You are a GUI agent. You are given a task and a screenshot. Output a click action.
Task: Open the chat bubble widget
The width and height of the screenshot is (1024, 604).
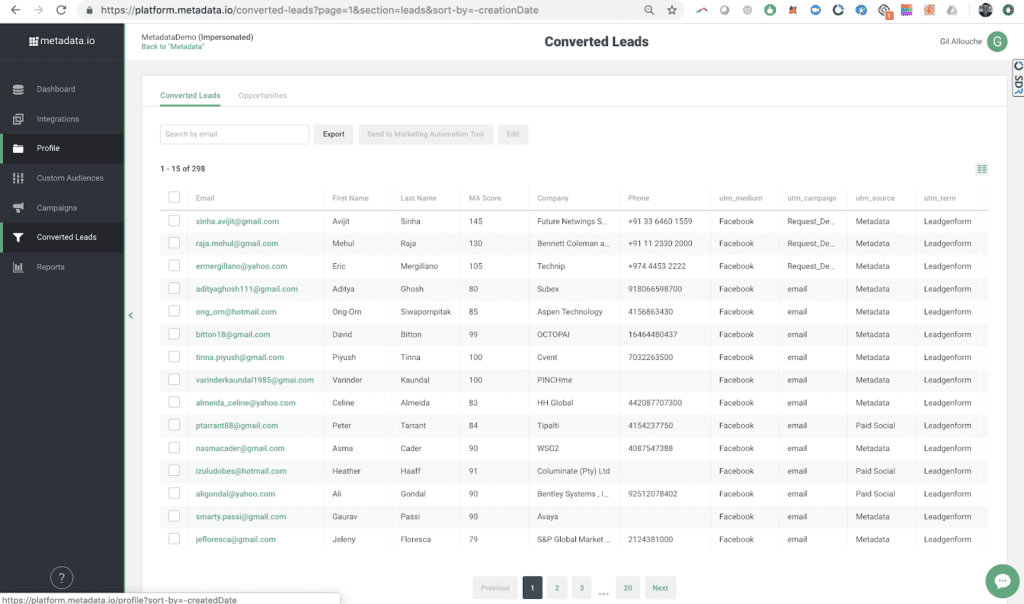pyautogui.click(x=1002, y=580)
